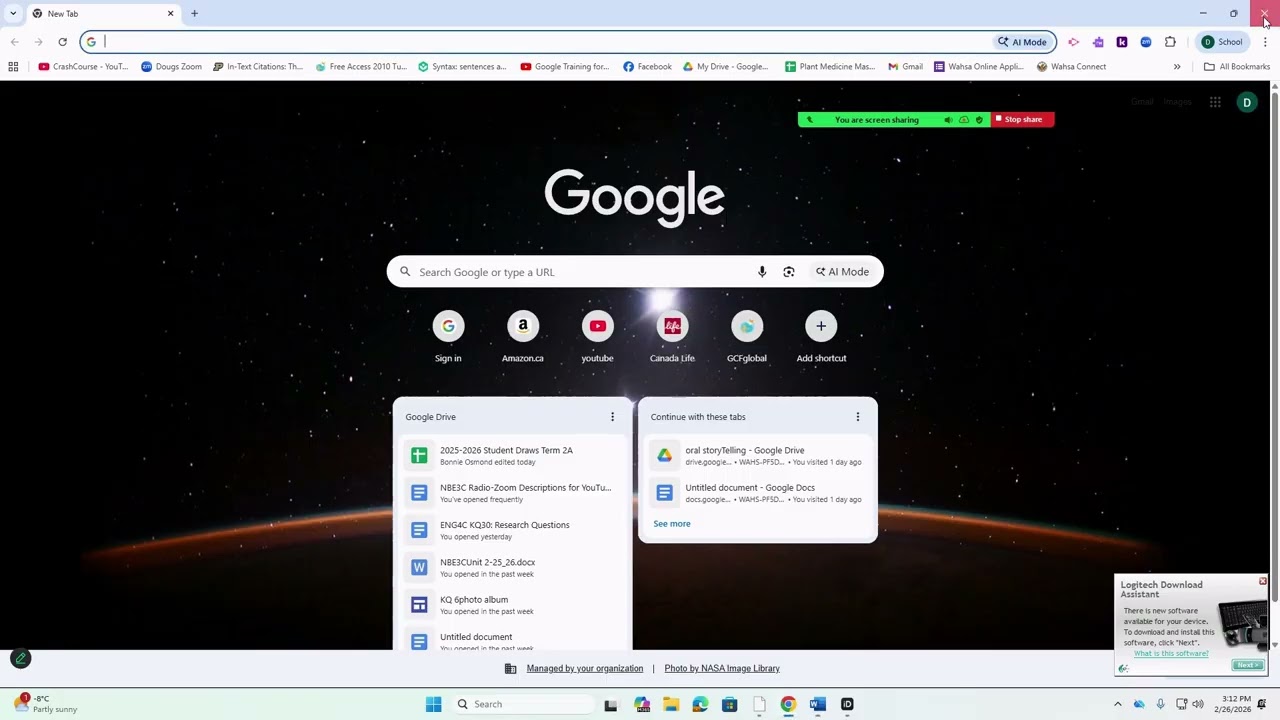Open the My Drive - Google bookmark
Viewport: 1280px width, 720px height.
(725, 67)
